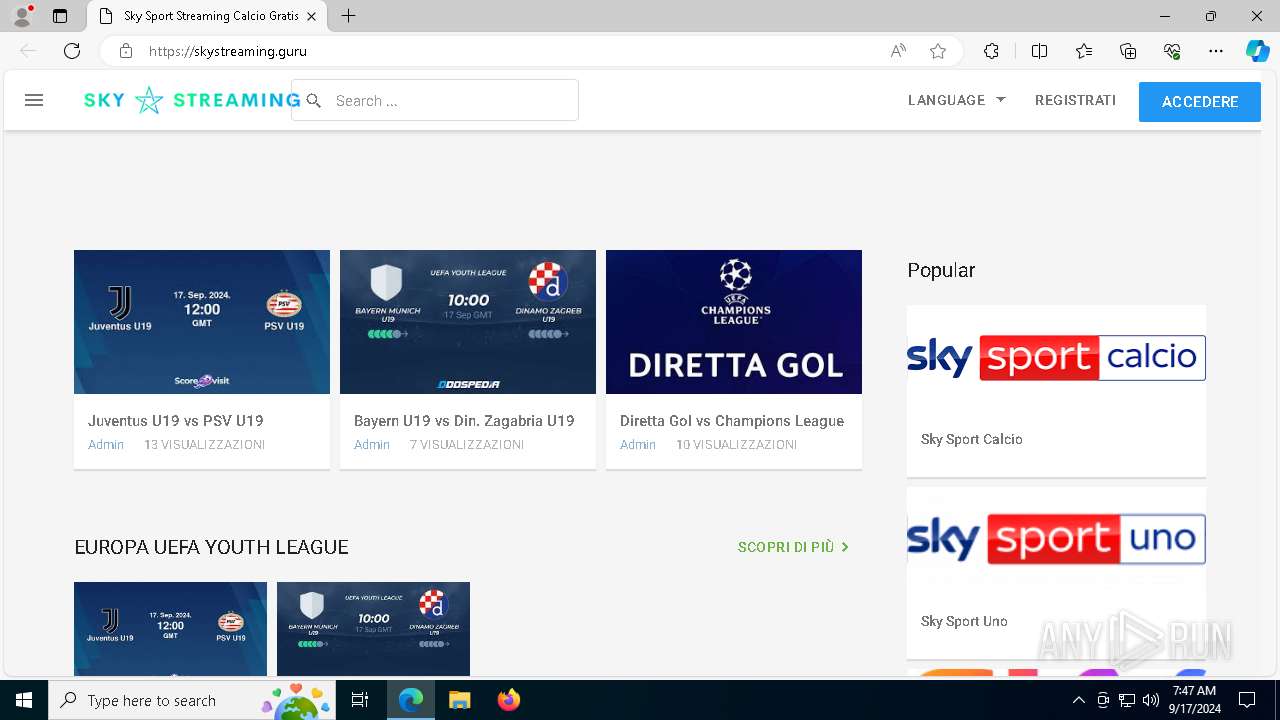
Task: Open the browser profile icon
Action: 22,16
